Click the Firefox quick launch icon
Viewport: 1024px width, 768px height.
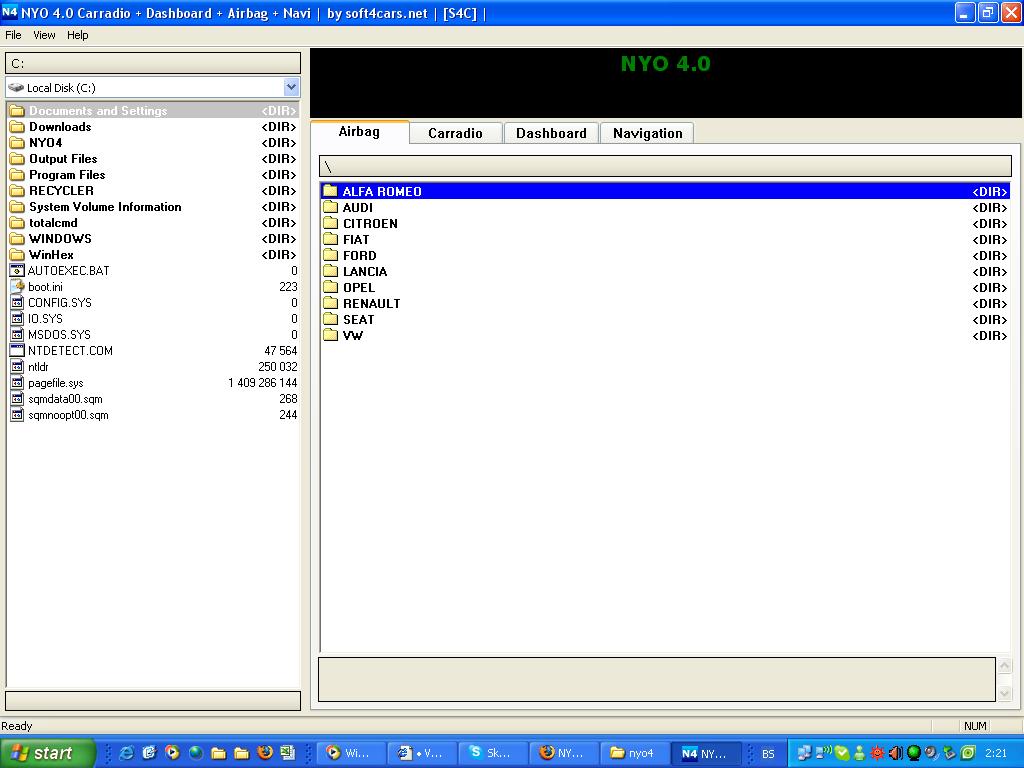265,753
